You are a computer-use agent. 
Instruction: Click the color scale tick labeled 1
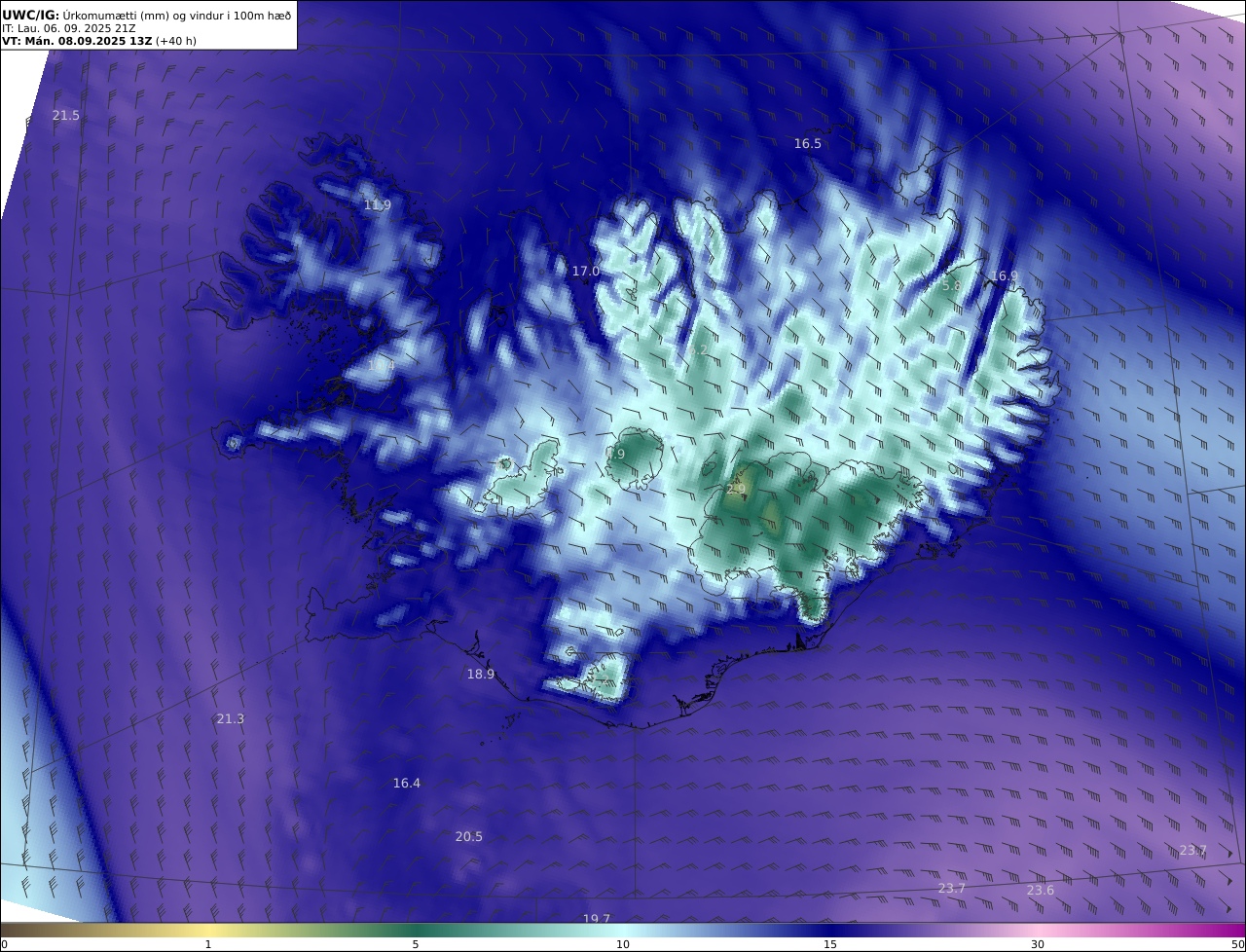coord(208,944)
